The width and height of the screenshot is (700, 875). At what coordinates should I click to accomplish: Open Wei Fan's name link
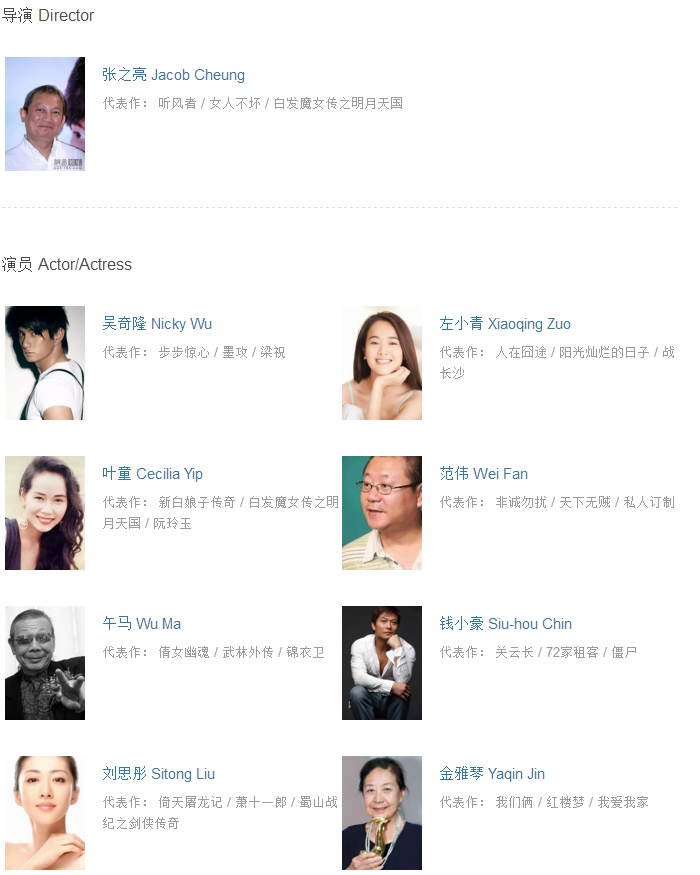click(x=483, y=474)
